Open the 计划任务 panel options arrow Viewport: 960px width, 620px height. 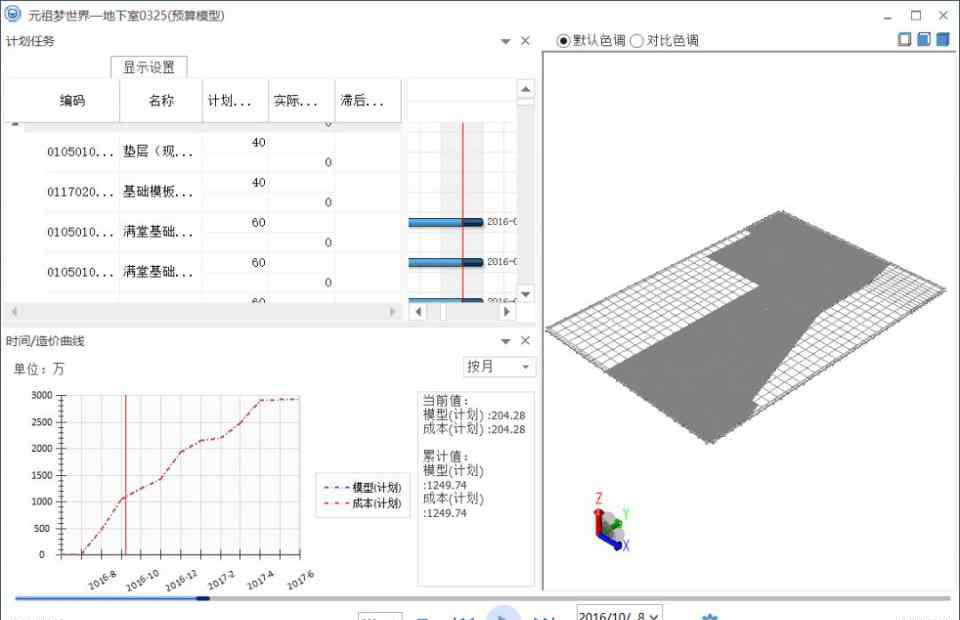(506, 41)
